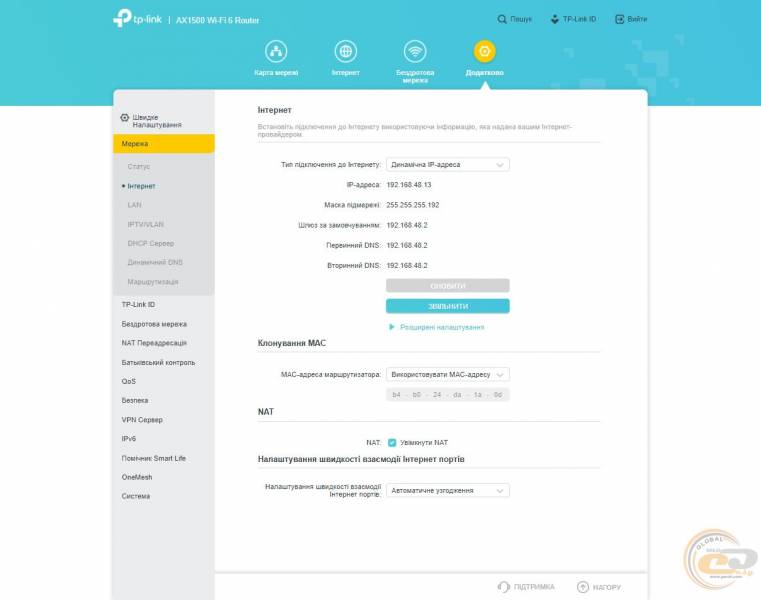The height and width of the screenshot is (600, 761).
Task: Click the TP-Link ID header link
Action: tap(579, 19)
